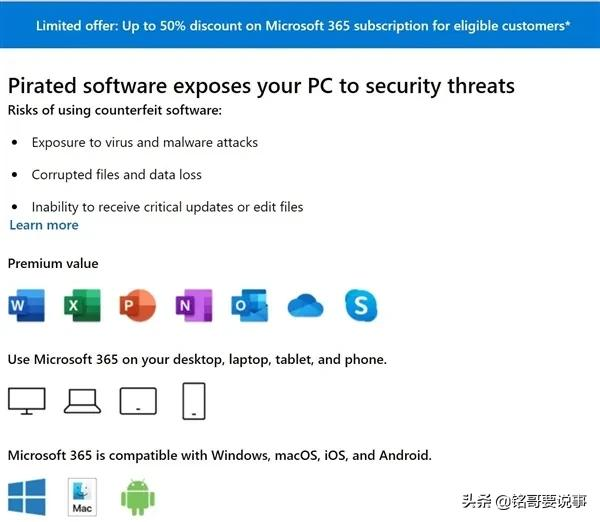The height and width of the screenshot is (522, 600).
Task: Click the Word app icon
Action: 26,305
